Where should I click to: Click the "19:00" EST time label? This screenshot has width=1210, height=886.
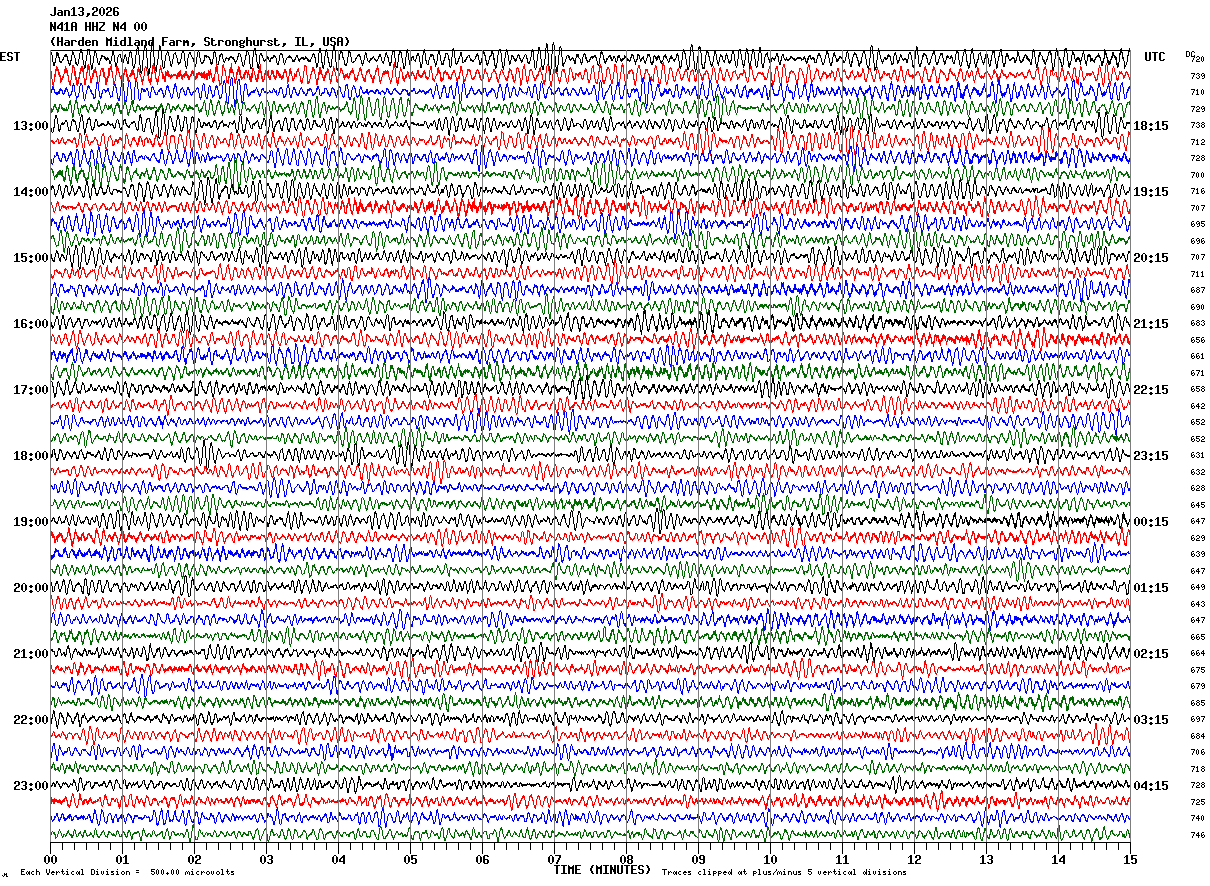pos(30,522)
